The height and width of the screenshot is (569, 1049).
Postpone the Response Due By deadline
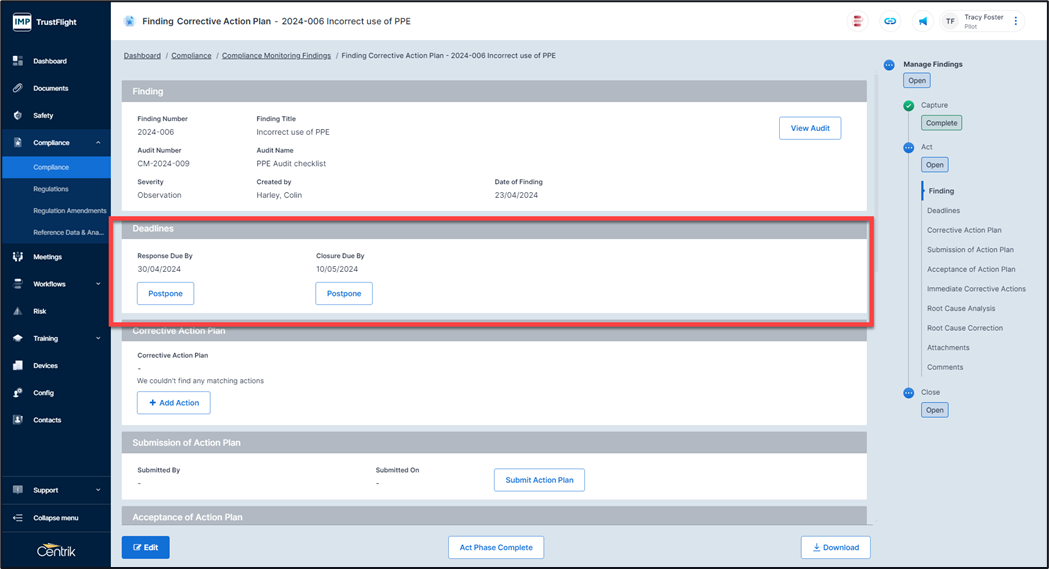[165, 293]
